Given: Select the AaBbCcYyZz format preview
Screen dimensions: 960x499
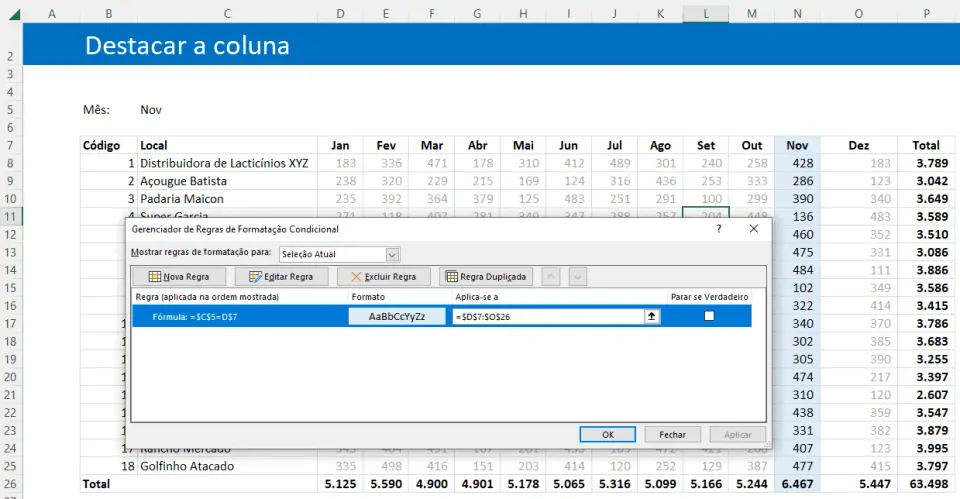Looking at the screenshot, I should [397, 317].
